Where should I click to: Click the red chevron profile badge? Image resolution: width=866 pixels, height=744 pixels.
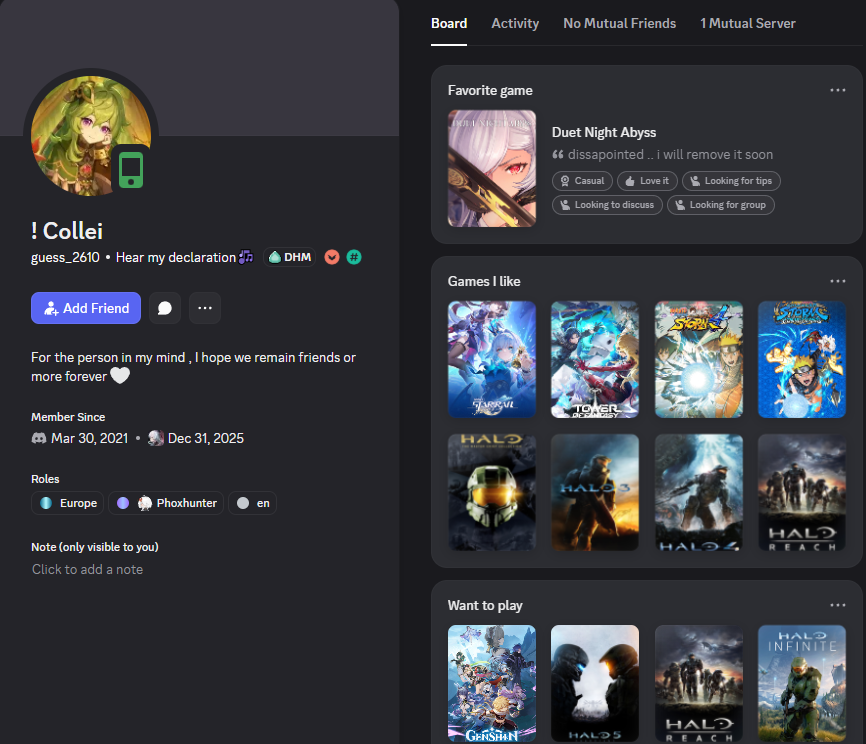coord(331,257)
